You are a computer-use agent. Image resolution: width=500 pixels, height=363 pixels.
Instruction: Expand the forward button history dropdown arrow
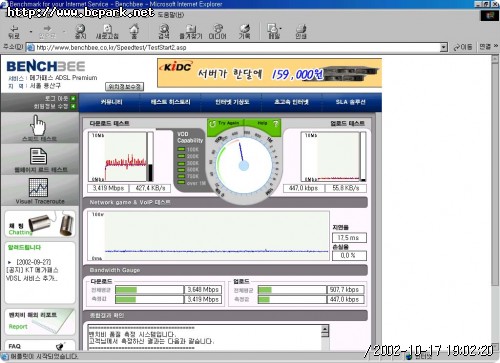pos(63,32)
